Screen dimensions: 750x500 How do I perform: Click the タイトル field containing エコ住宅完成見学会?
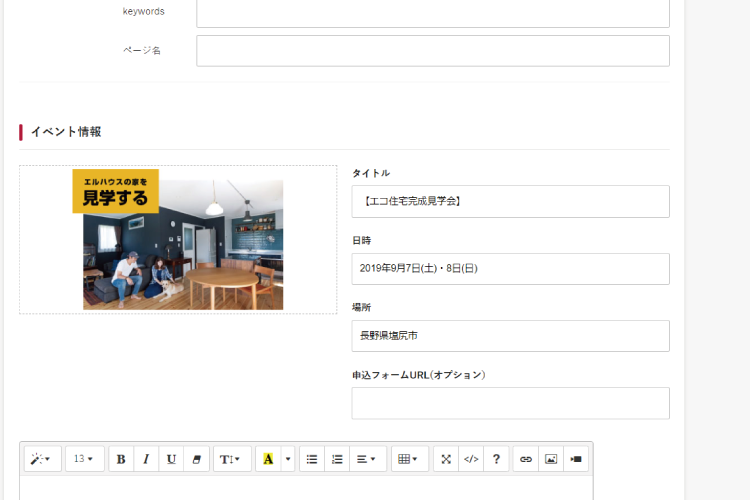click(510, 201)
